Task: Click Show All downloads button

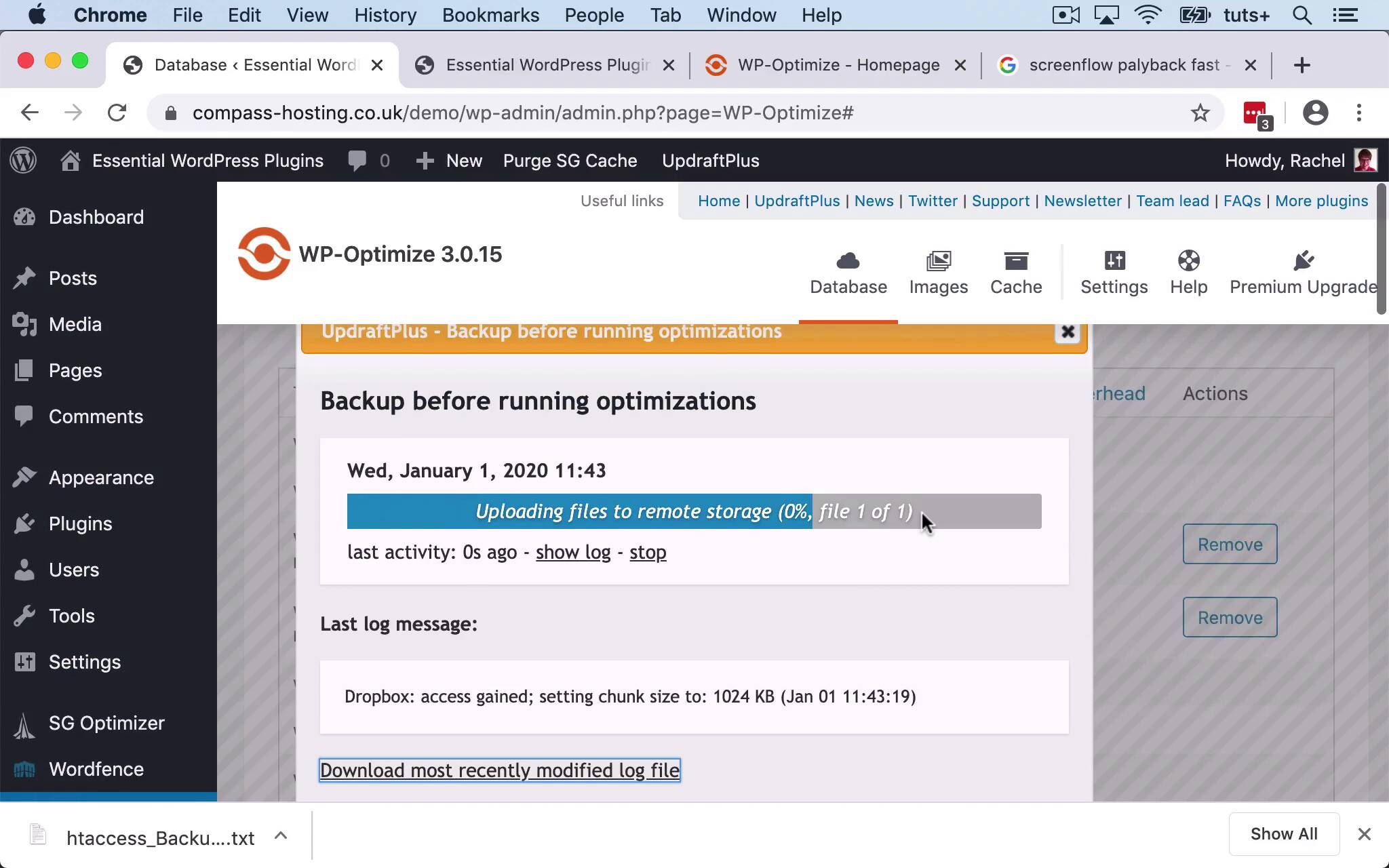Action: coord(1284,834)
